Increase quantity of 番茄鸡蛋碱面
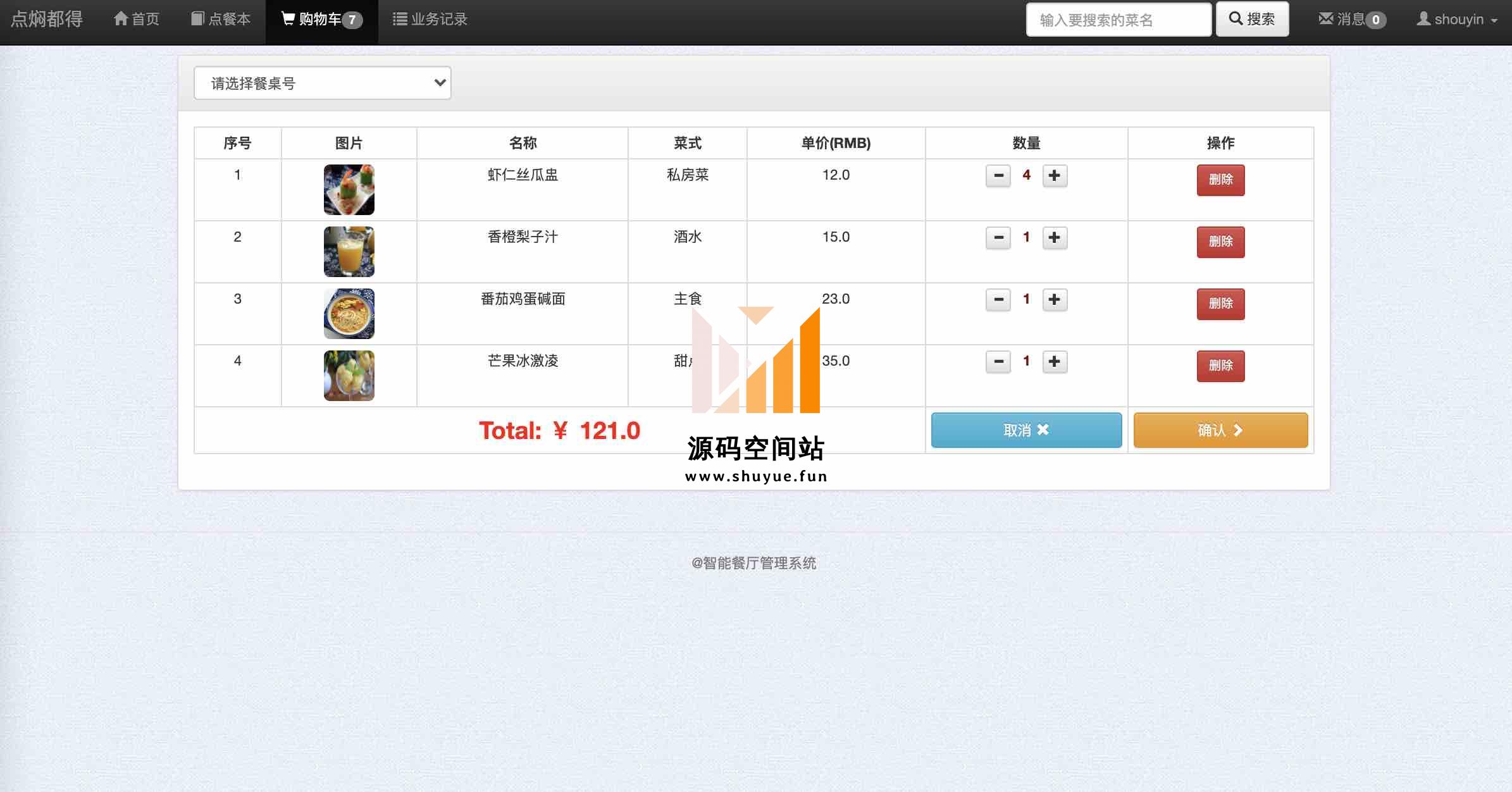 [1055, 300]
